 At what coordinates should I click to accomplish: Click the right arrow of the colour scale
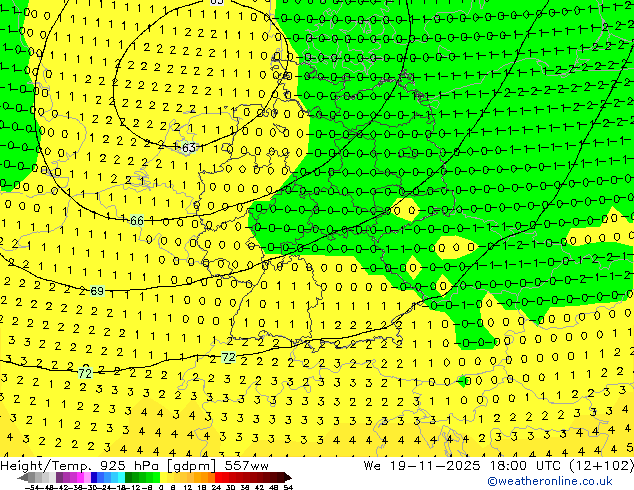pyautogui.click(x=288, y=478)
